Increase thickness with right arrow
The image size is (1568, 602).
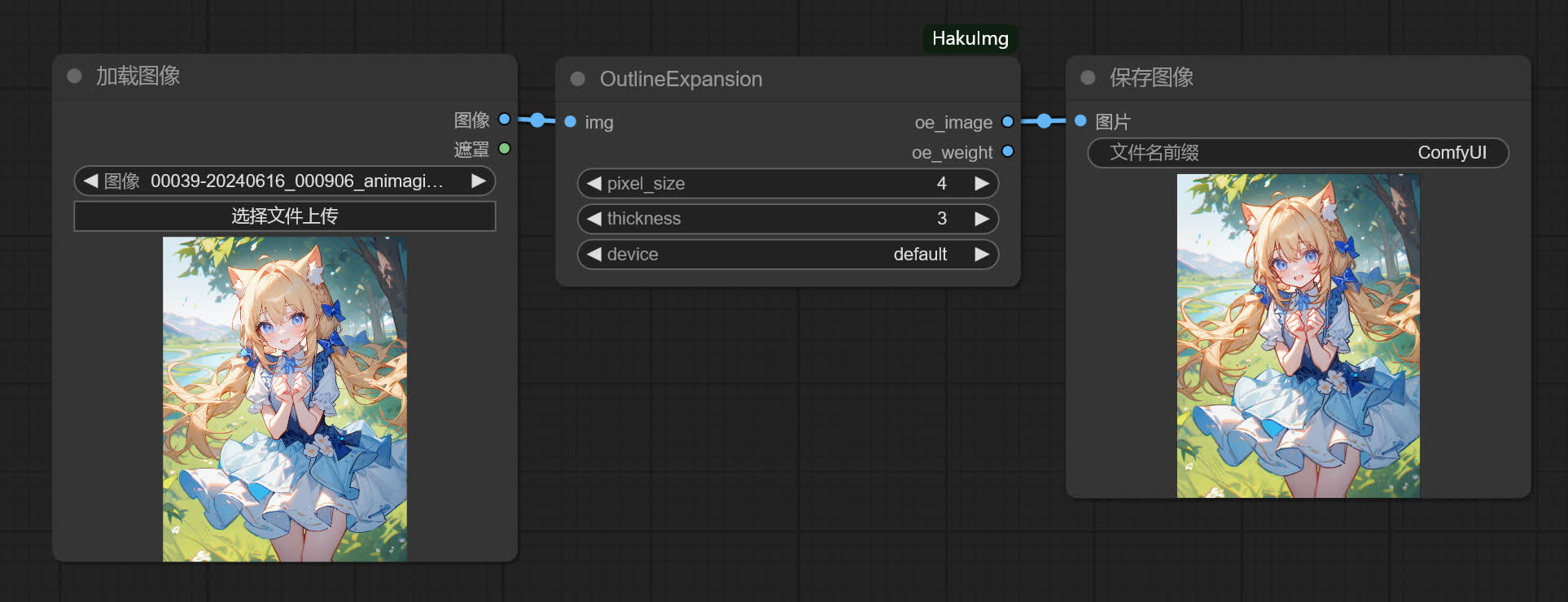click(x=983, y=219)
